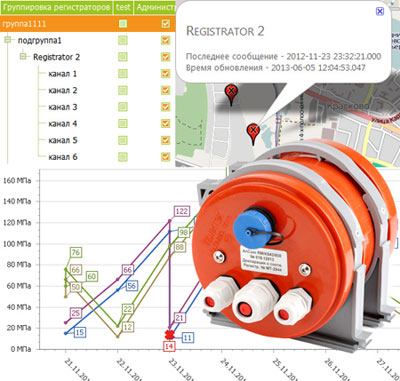Click the 0 МПа axis label
The height and width of the screenshot is (381, 400).
coord(21,349)
